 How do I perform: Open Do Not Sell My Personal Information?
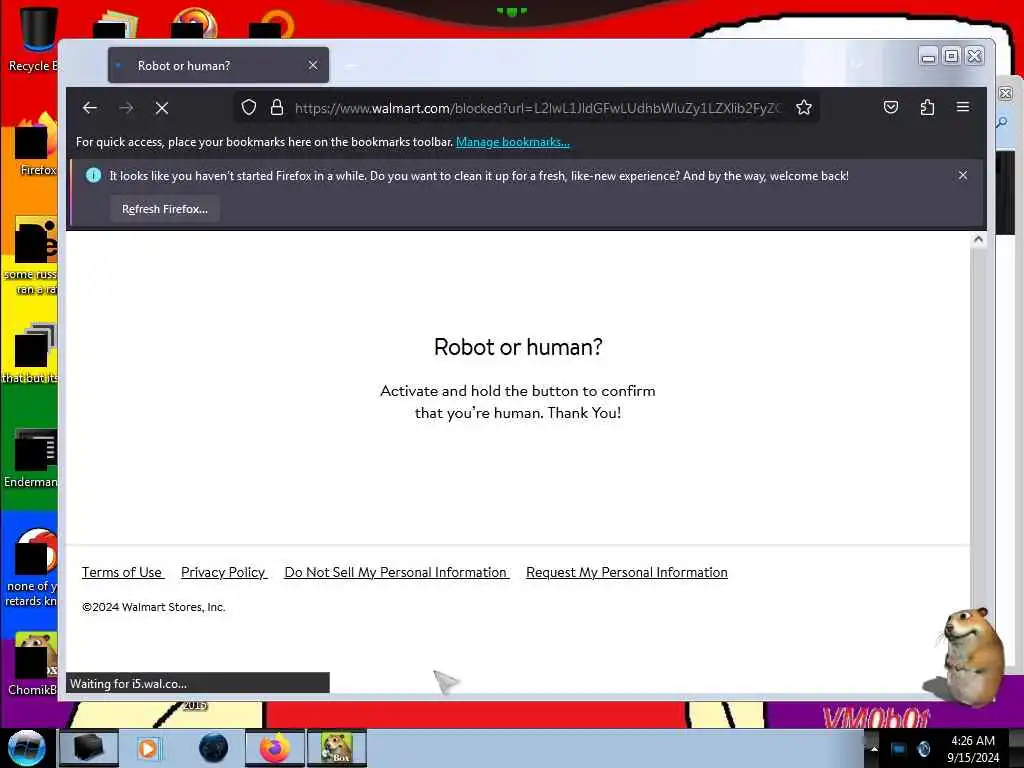click(396, 572)
